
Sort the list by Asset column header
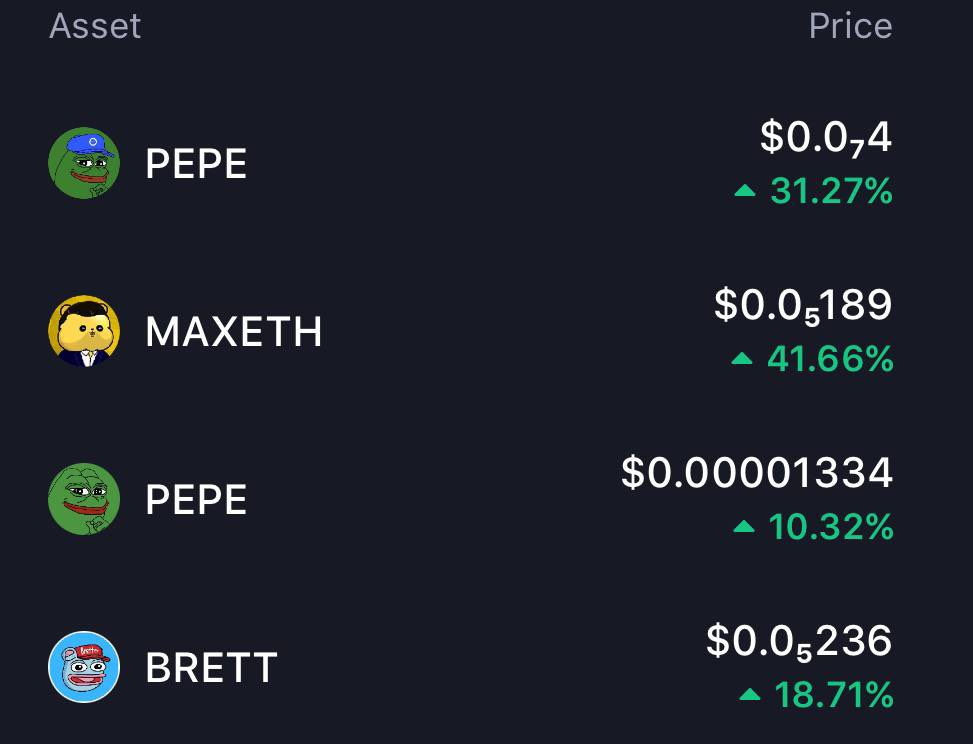pyautogui.click(x=95, y=26)
